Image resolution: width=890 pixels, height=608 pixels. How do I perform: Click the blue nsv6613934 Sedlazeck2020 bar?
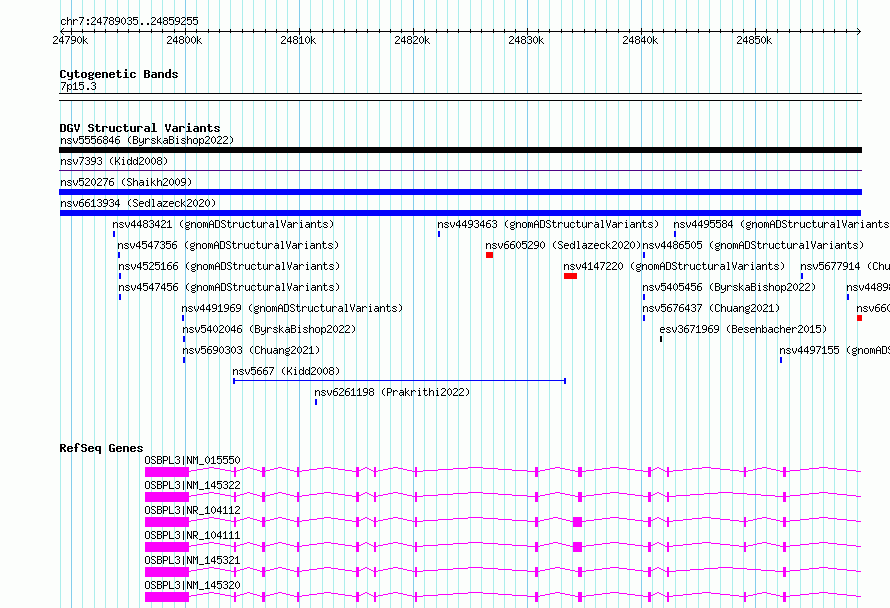460,213
